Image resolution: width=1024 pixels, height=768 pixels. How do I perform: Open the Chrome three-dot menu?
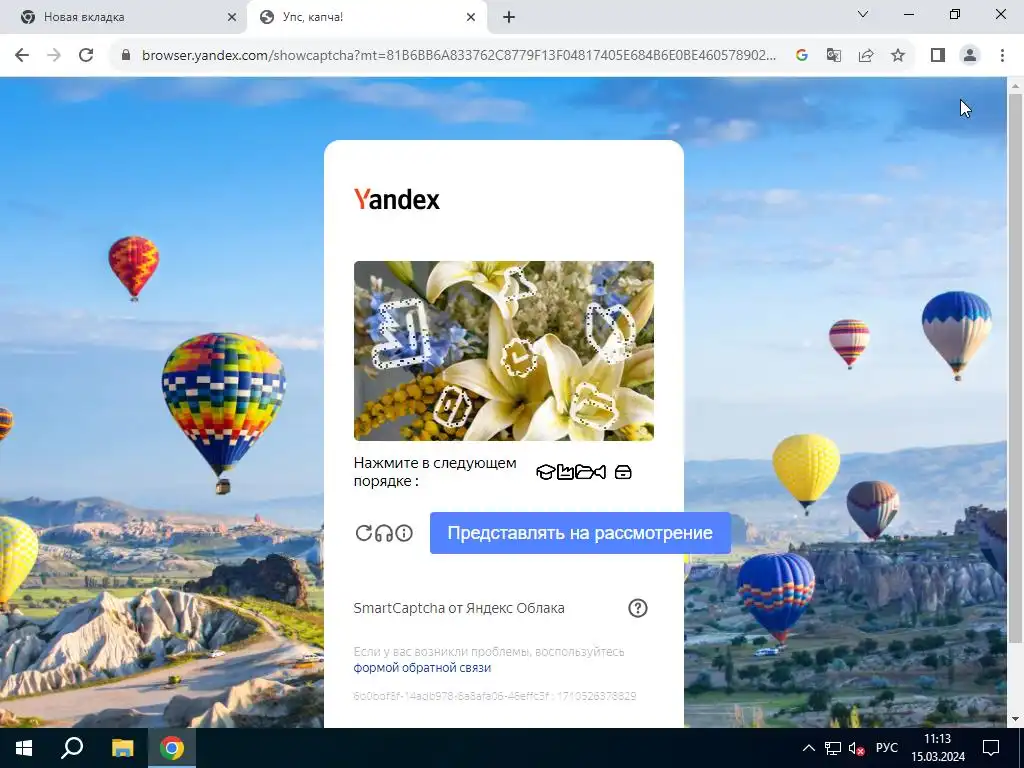tap(1002, 55)
